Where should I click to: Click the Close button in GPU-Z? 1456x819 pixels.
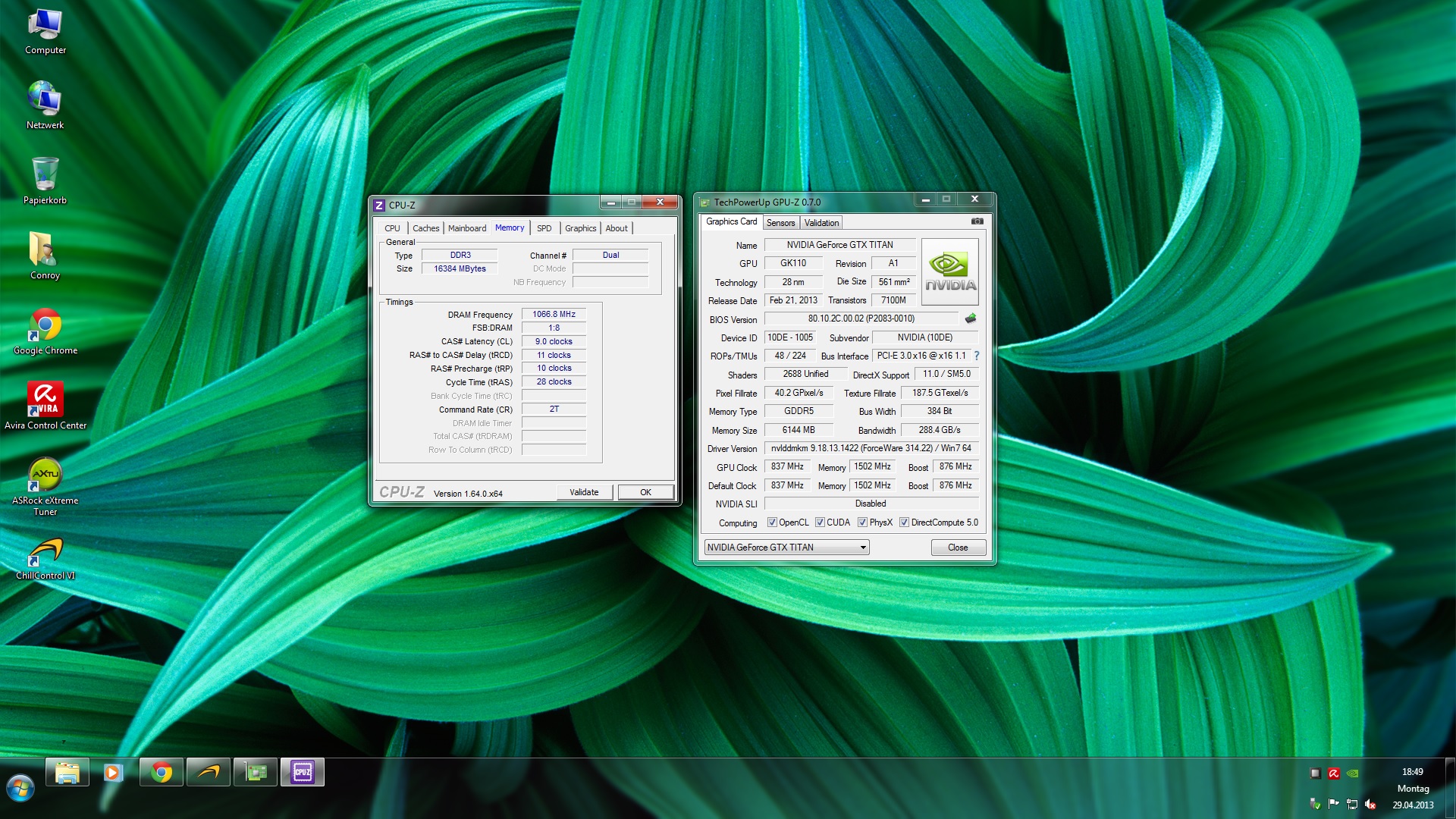(957, 548)
